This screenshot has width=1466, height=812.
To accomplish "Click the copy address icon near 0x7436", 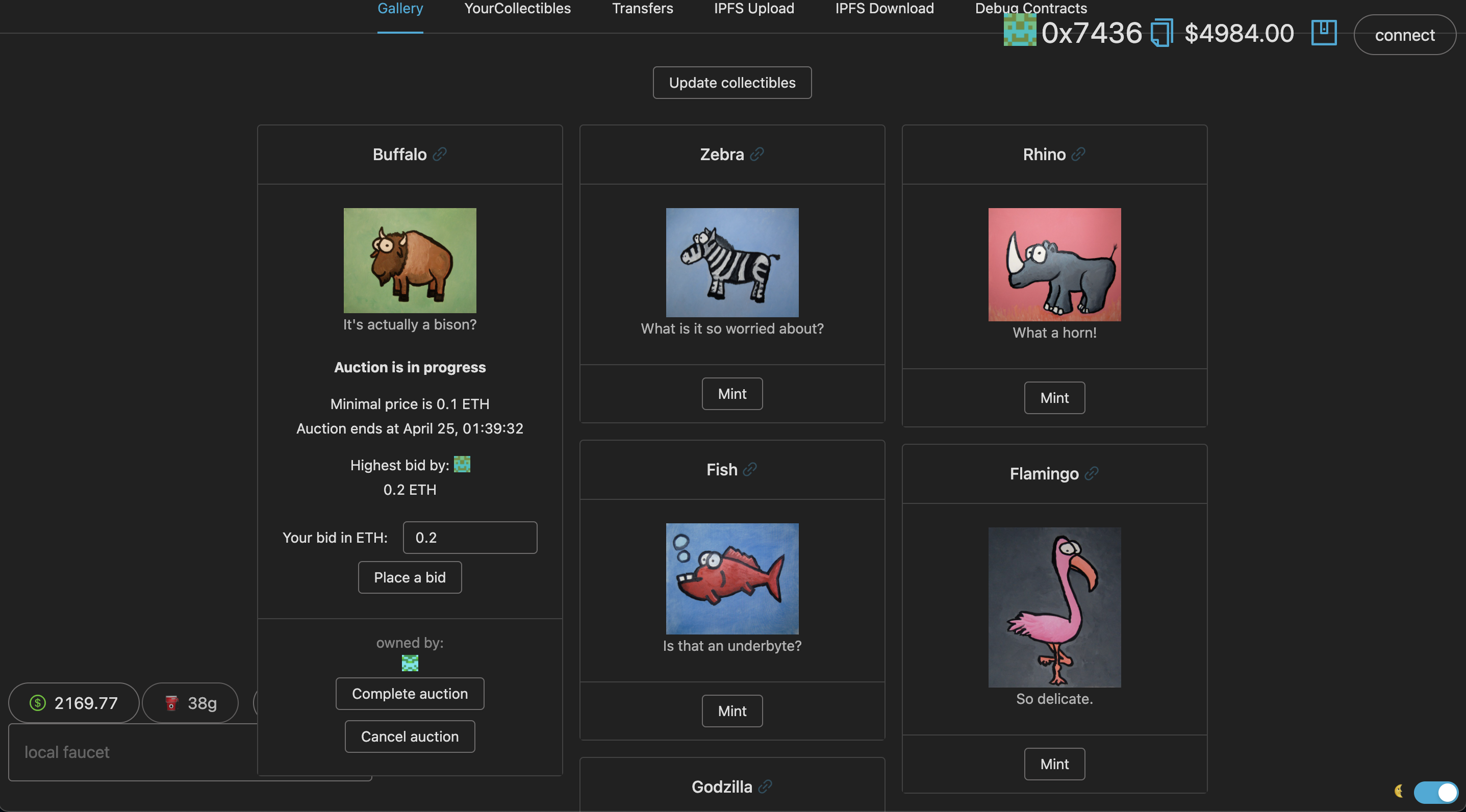I will (x=1161, y=33).
